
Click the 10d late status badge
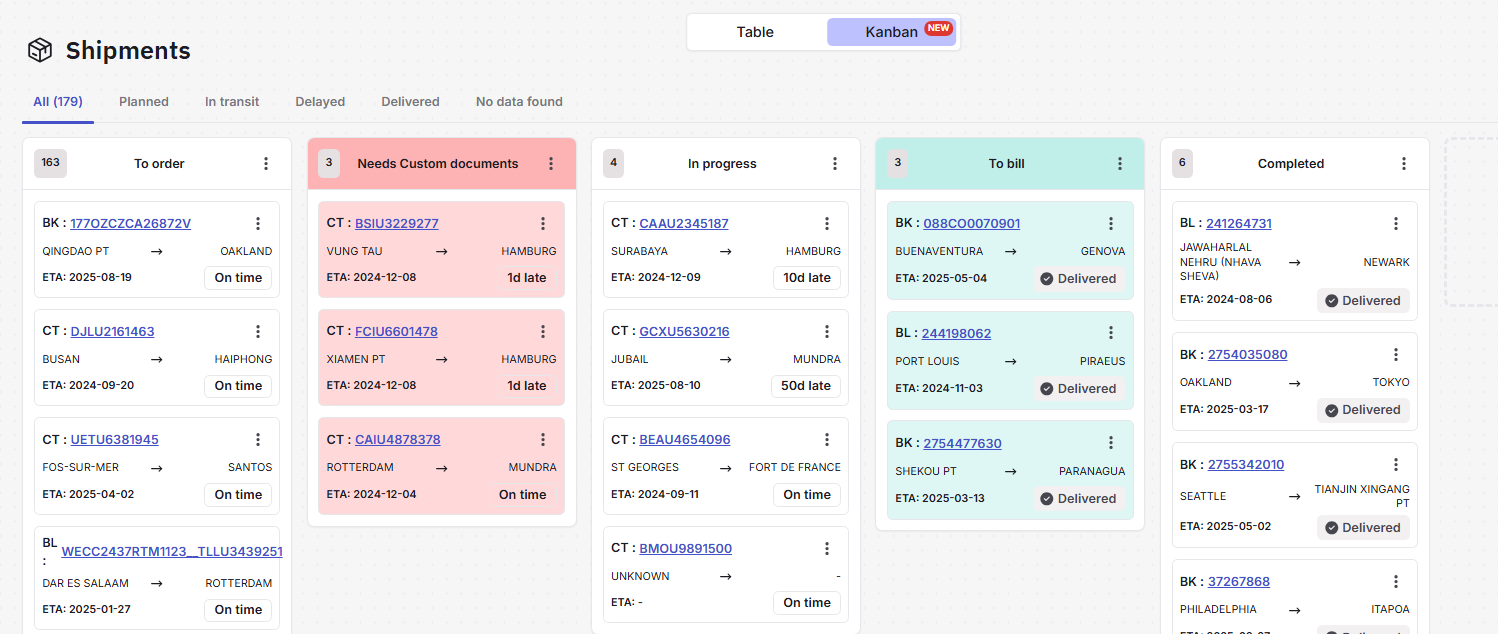807,278
